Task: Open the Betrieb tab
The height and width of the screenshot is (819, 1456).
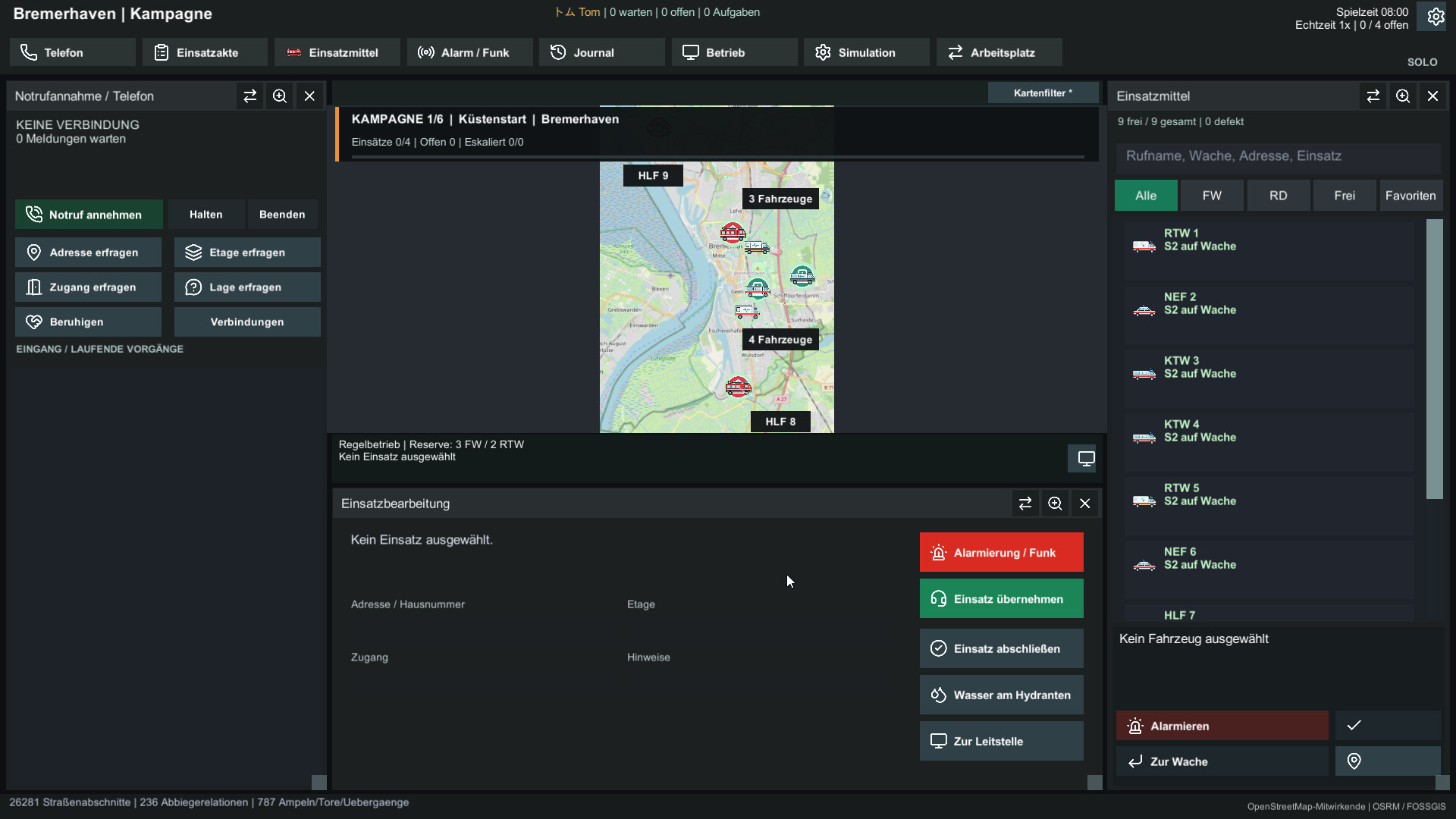Action: coord(734,52)
